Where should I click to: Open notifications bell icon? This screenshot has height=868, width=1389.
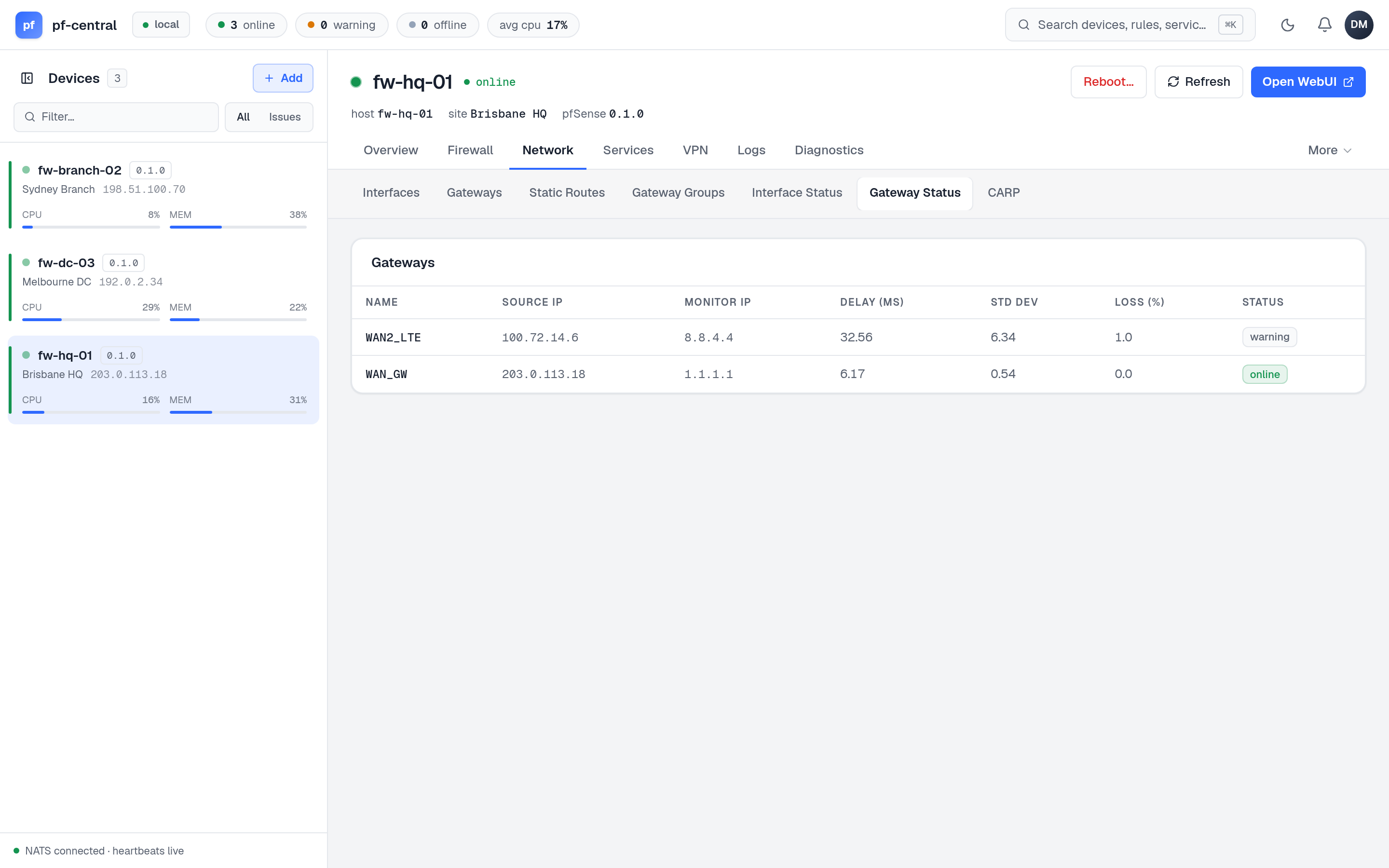[1325, 25]
